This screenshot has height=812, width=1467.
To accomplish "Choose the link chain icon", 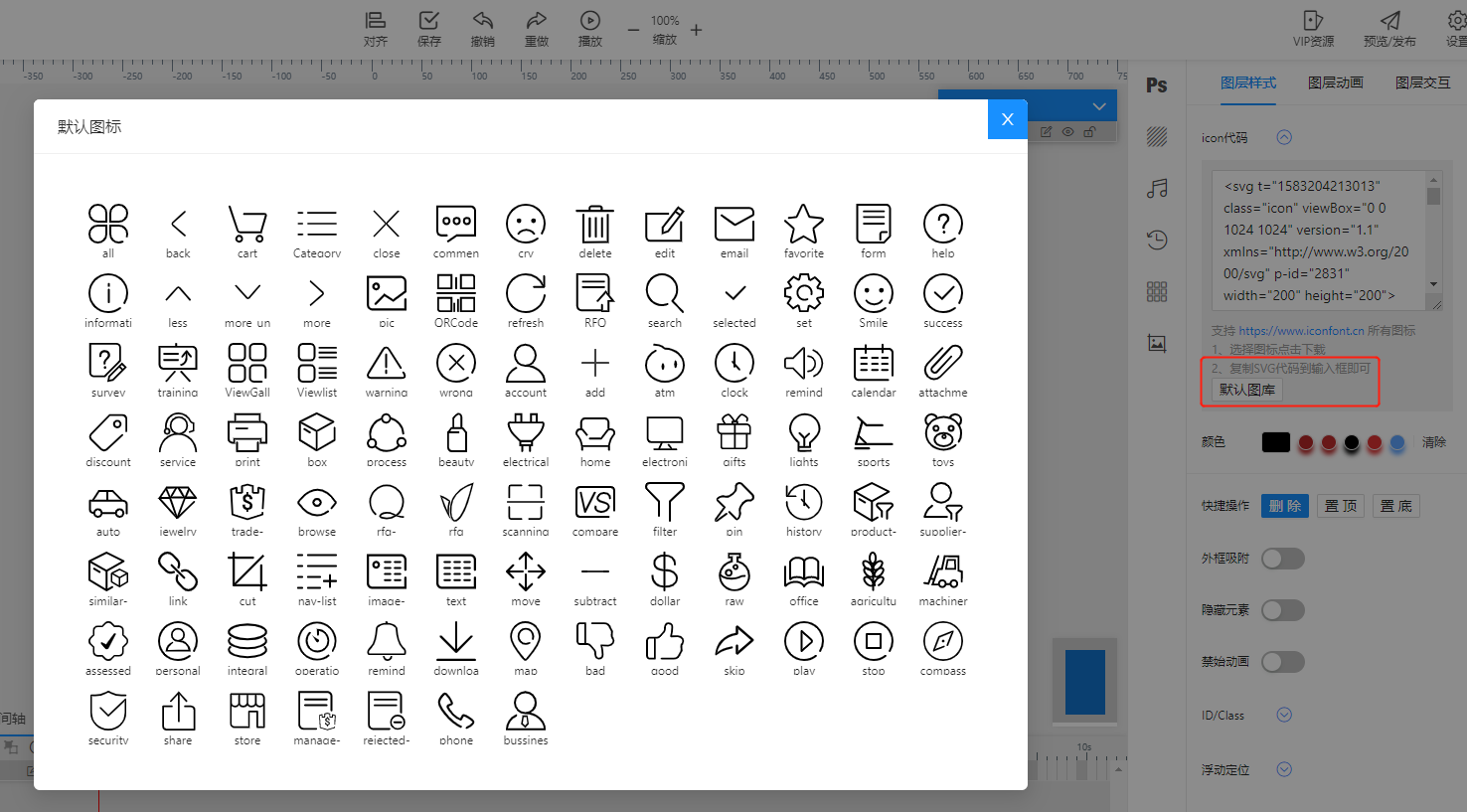I will pyautogui.click(x=178, y=572).
